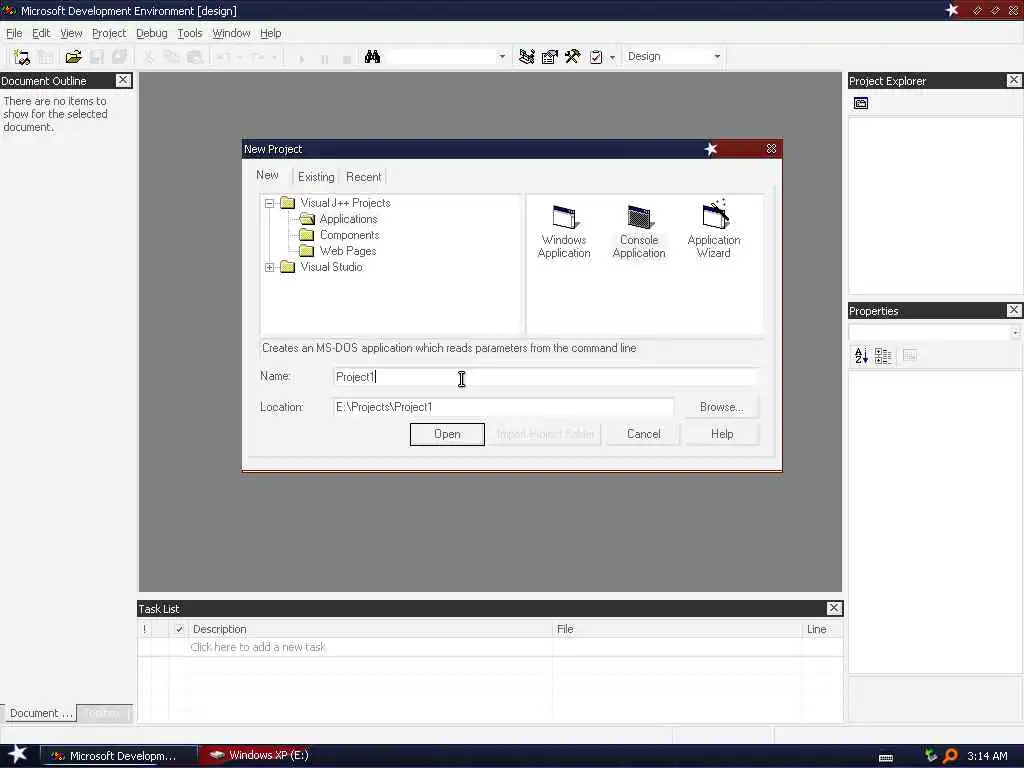The width and height of the screenshot is (1024, 768).
Task: Select Visual J++ Projects tree item
Action: (345, 203)
